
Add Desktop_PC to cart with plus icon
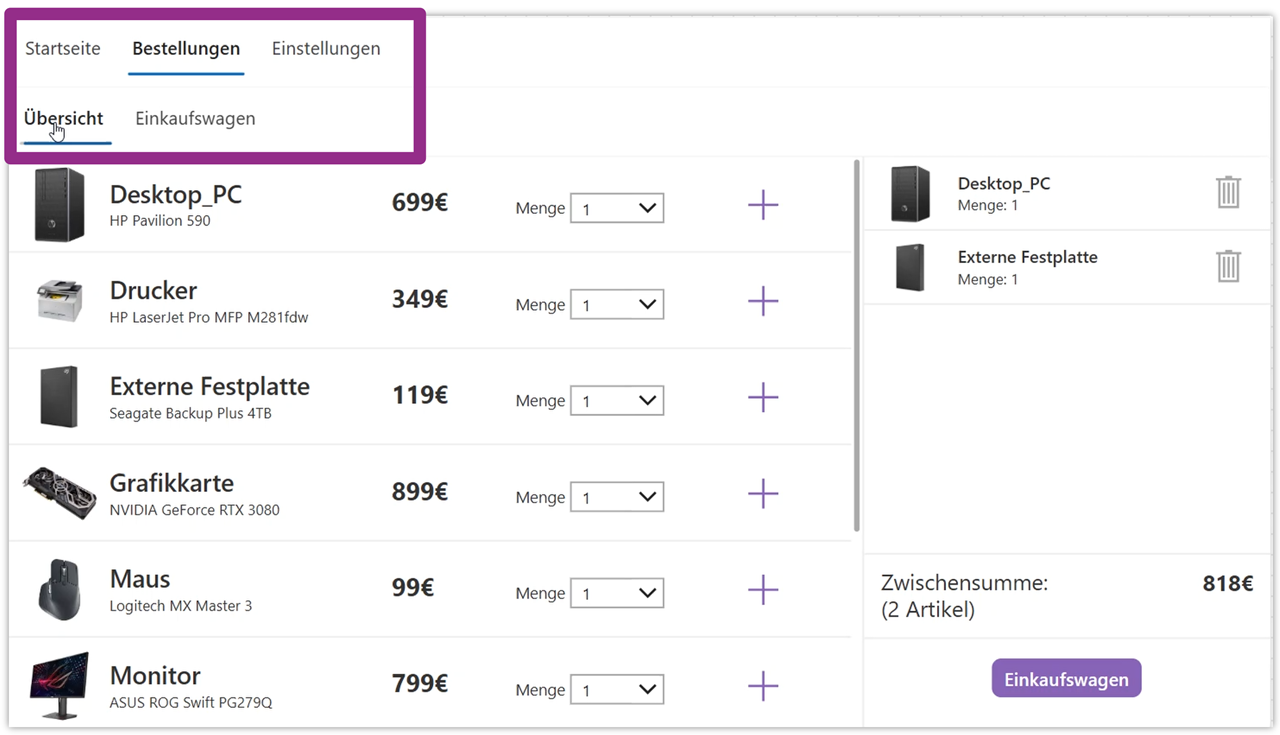point(763,206)
